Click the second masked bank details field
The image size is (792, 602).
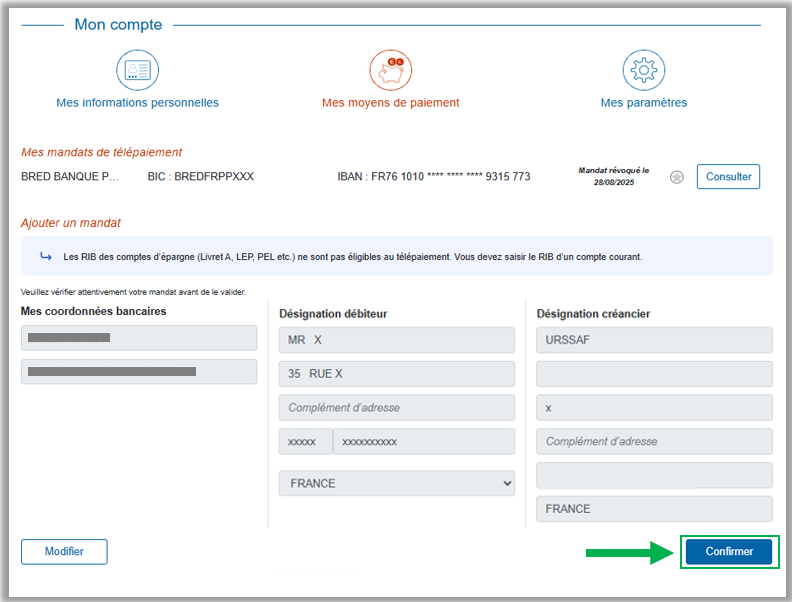tap(139, 372)
